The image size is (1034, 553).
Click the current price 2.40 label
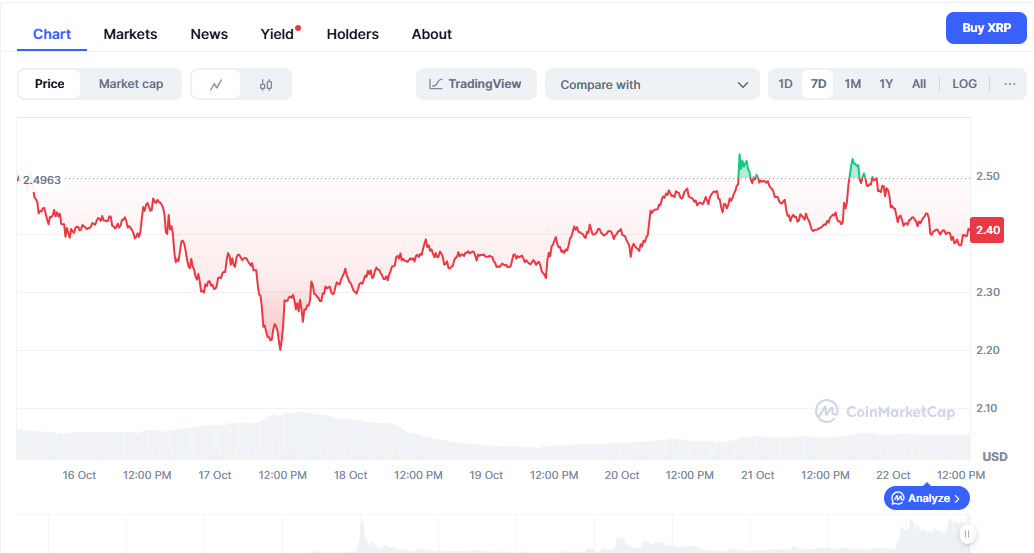pyautogui.click(x=988, y=231)
